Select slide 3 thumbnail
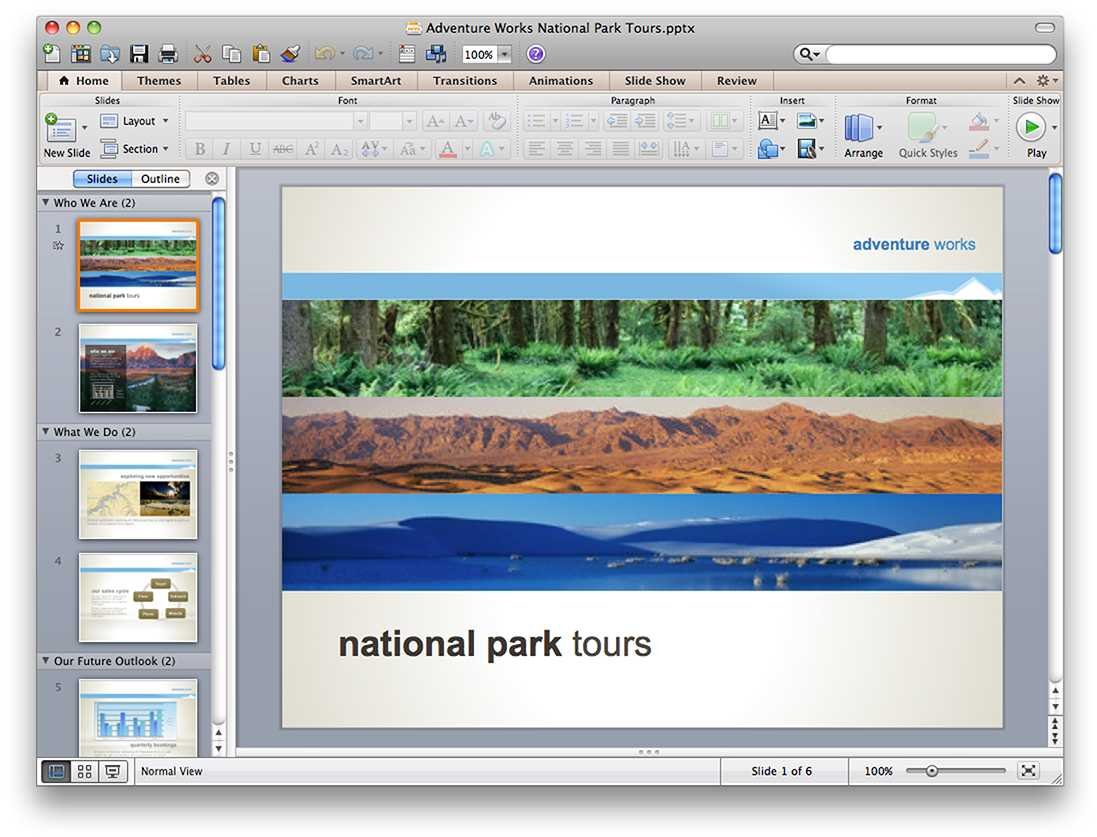The image size is (1097, 837). (138, 494)
